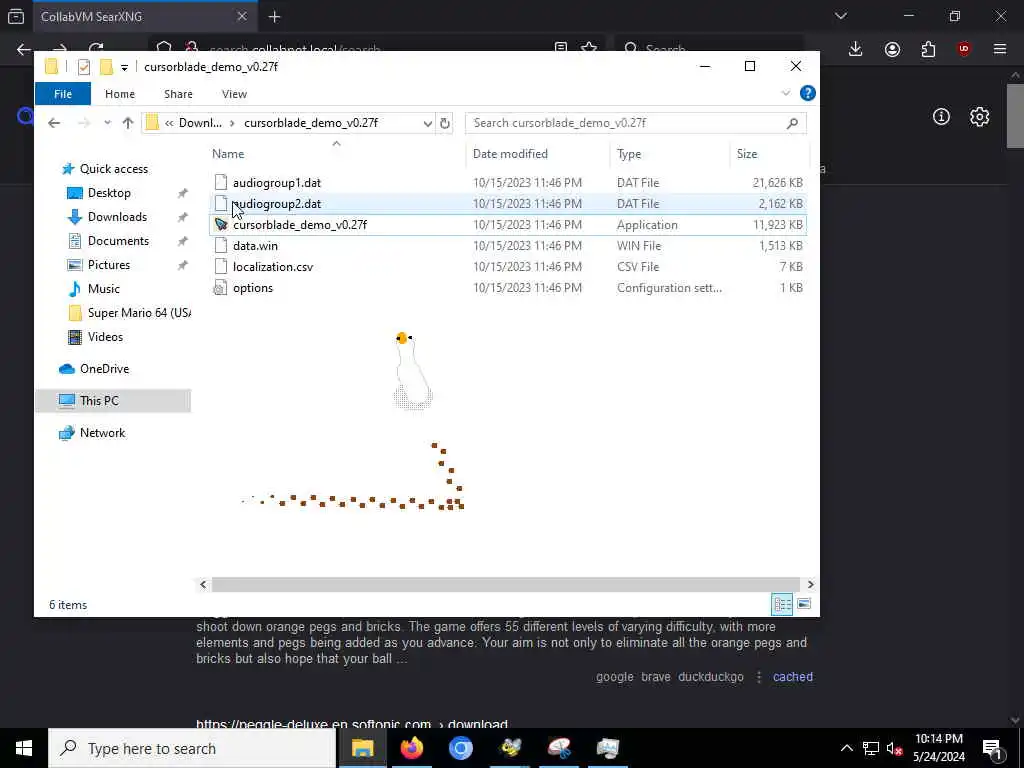This screenshot has width=1024, height=768.
Task: Open Firefox from the taskbar
Action: point(411,748)
